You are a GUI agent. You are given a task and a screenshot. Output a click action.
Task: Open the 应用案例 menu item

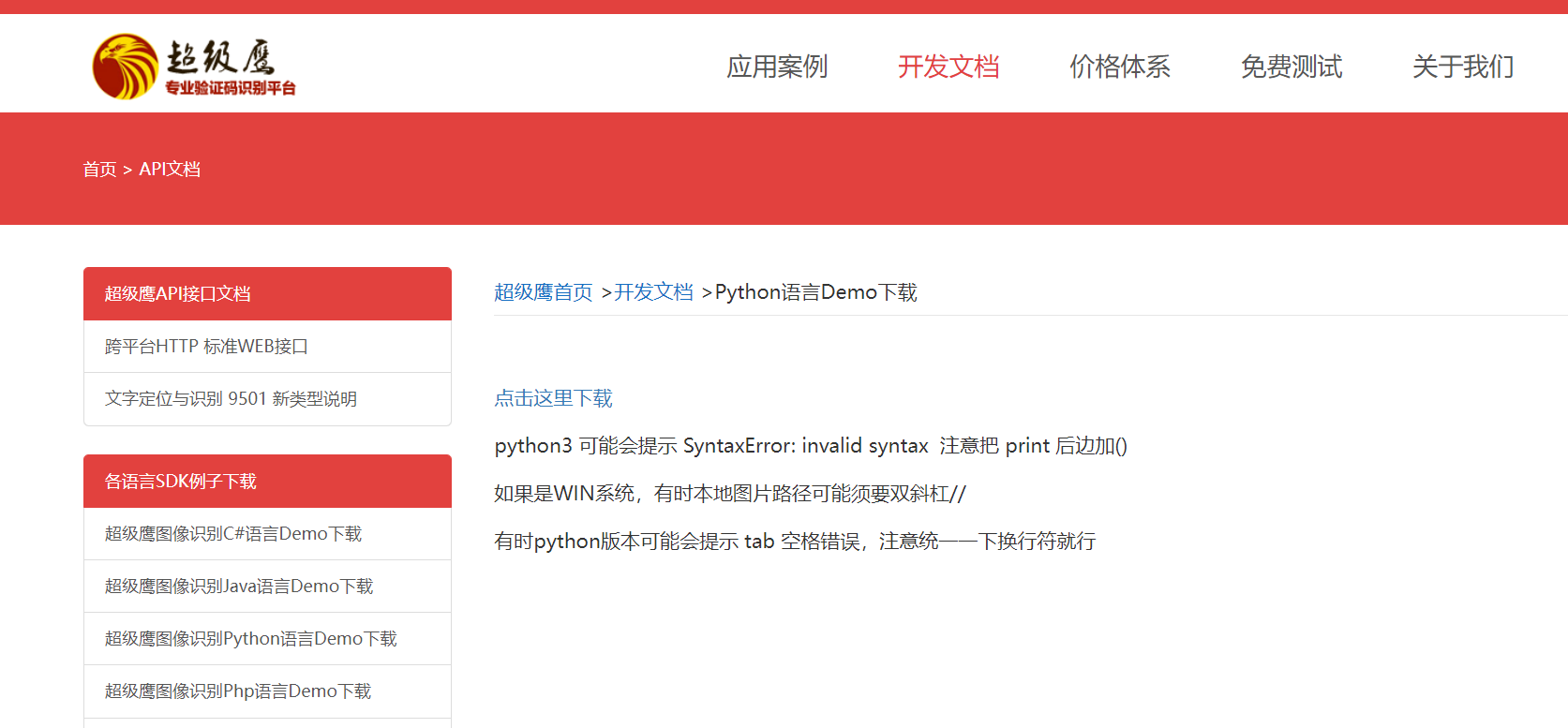pyautogui.click(x=777, y=67)
